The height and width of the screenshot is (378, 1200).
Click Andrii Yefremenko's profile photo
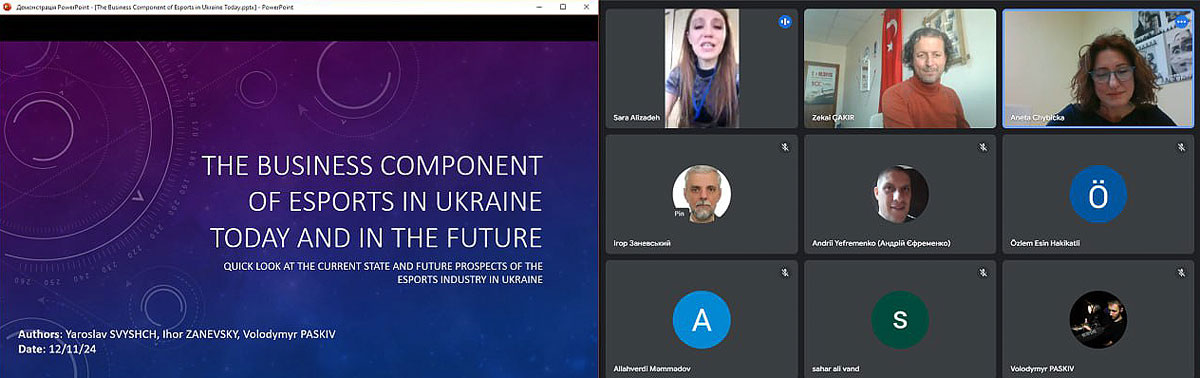[x=900, y=194]
